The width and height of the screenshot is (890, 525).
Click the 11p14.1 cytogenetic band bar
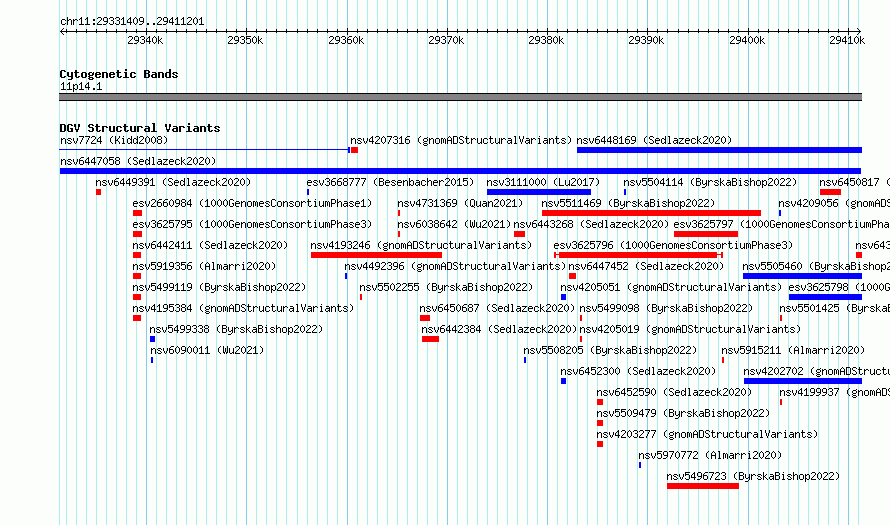click(460, 97)
